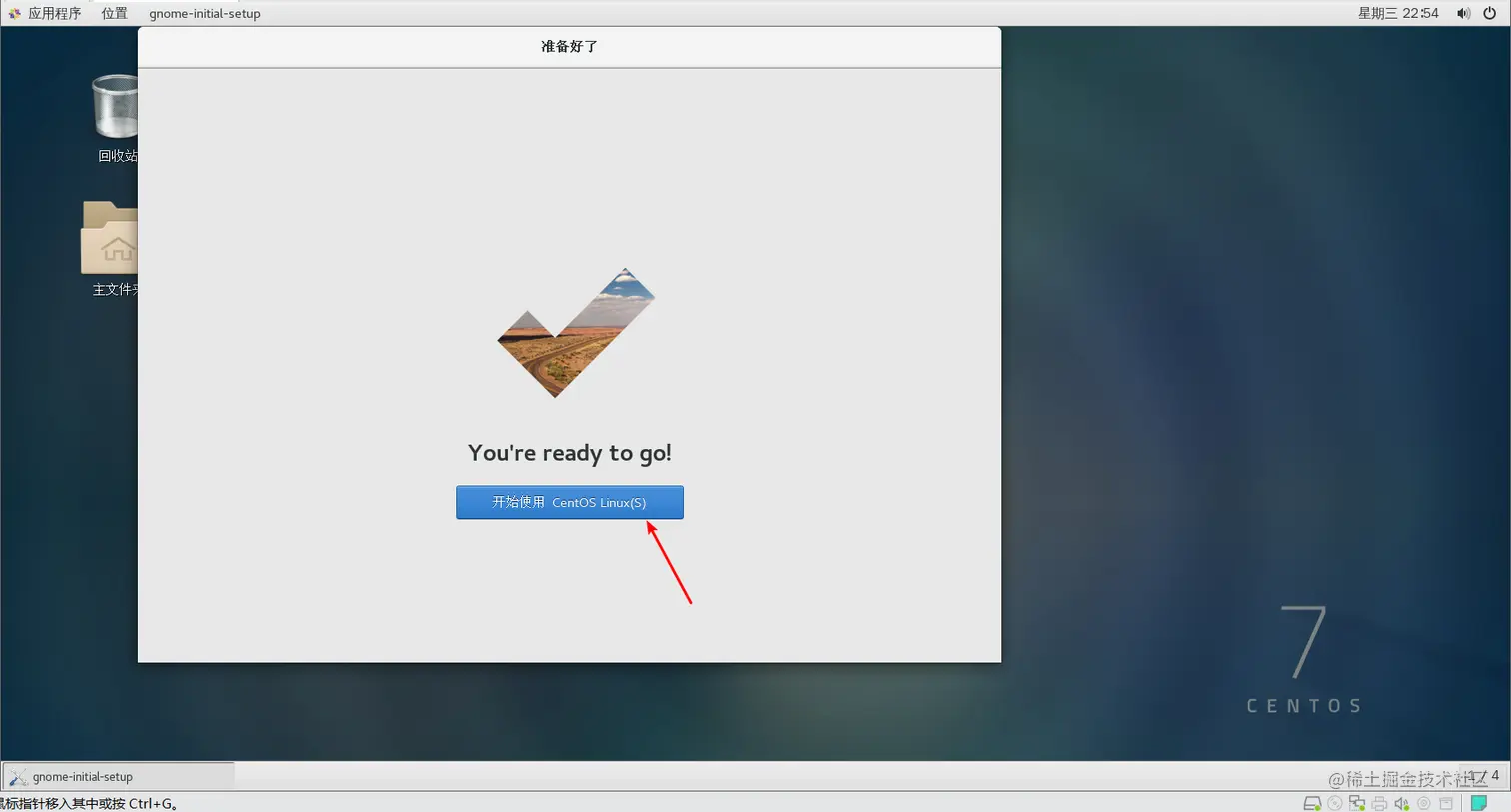Click the teal message log note icon
Image resolution: width=1511 pixels, height=812 pixels.
[1479, 803]
